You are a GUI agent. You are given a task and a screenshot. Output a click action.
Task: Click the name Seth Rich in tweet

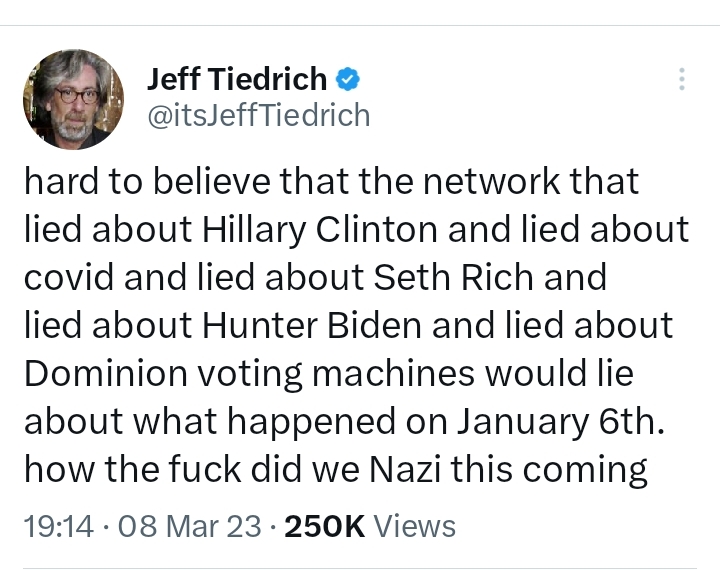(453, 277)
